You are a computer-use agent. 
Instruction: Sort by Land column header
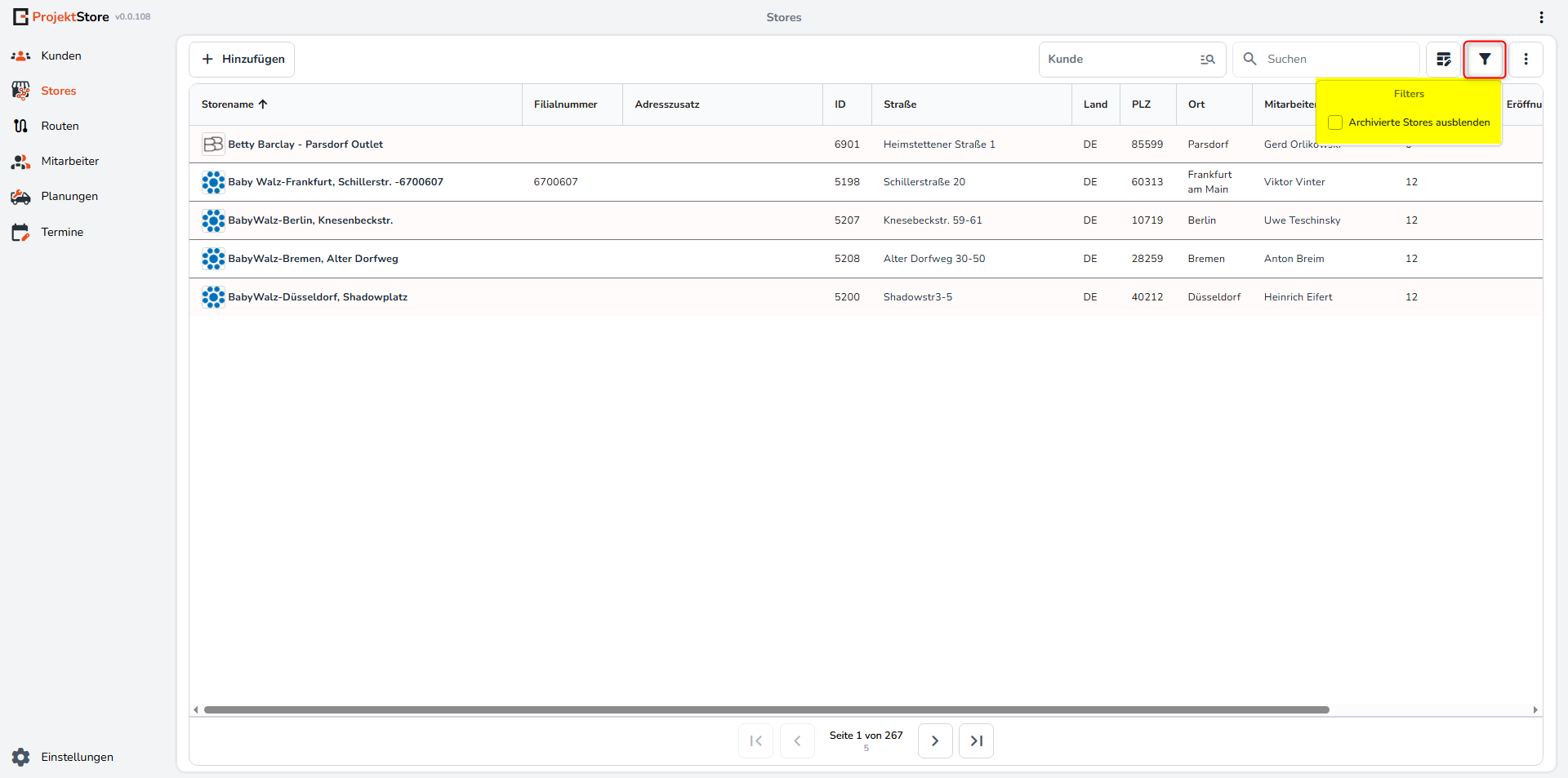tap(1095, 104)
